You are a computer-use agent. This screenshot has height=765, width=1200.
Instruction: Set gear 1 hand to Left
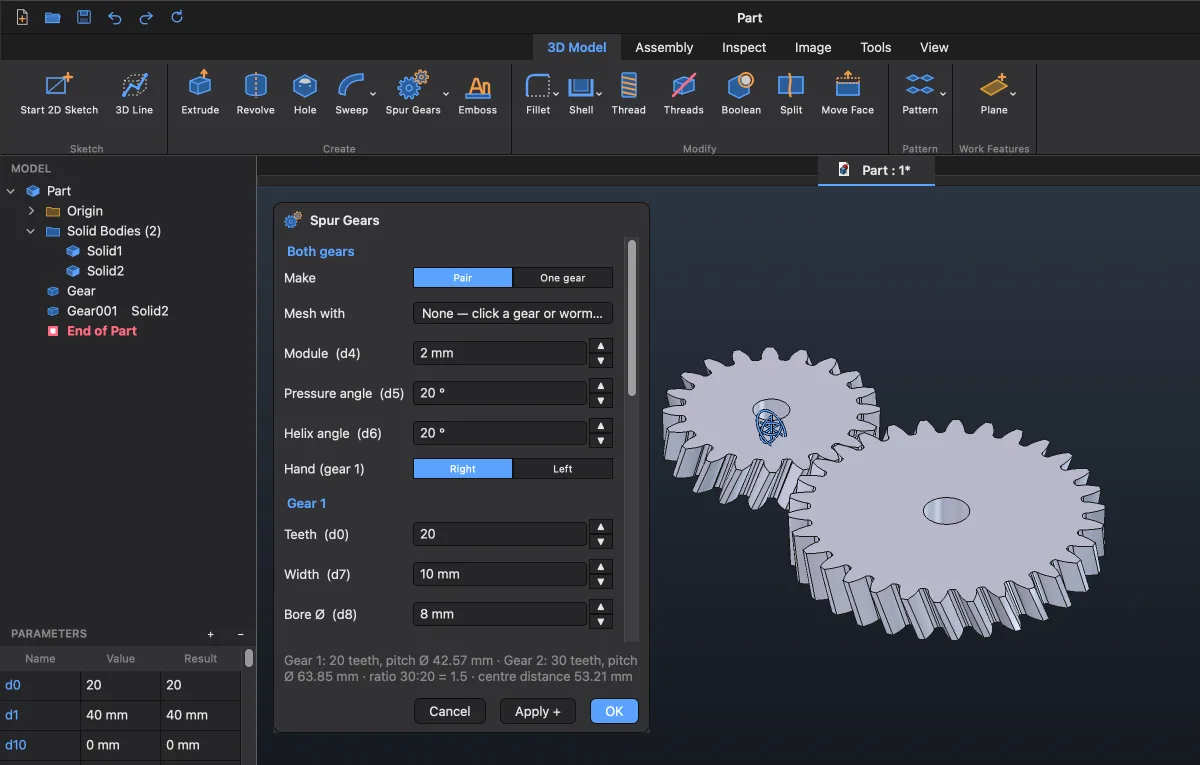click(x=563, y=469)
